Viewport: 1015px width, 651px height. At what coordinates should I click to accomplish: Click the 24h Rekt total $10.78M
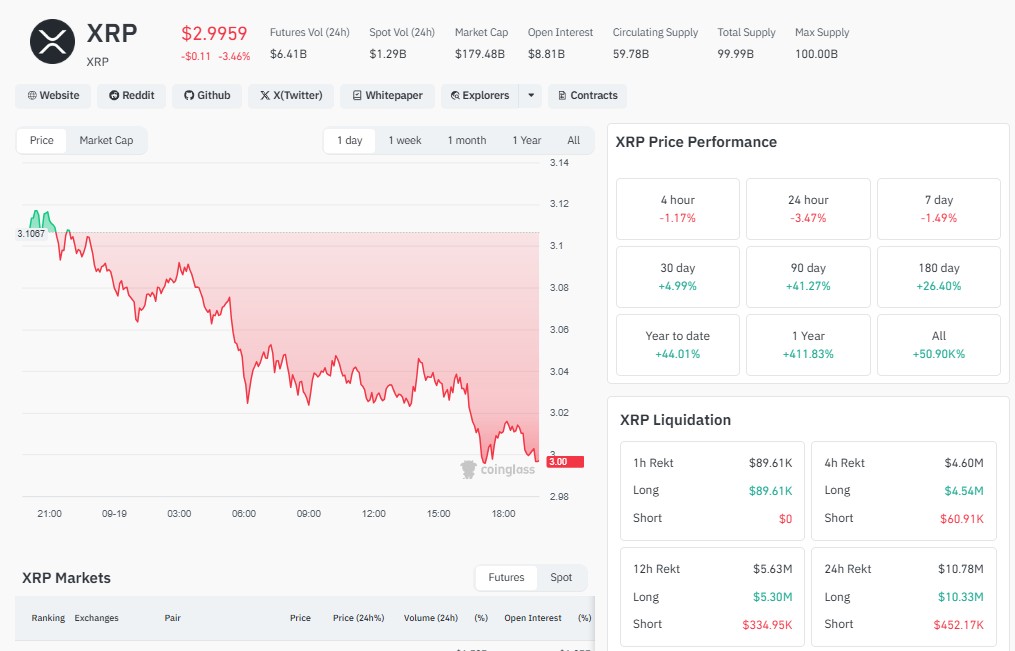[x=961, y=569]
